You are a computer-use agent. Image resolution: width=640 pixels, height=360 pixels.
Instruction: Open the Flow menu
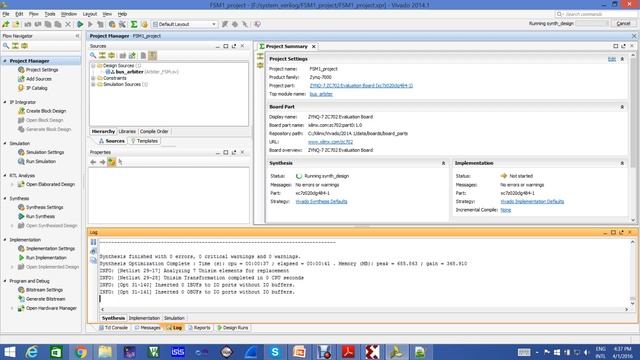33,14
